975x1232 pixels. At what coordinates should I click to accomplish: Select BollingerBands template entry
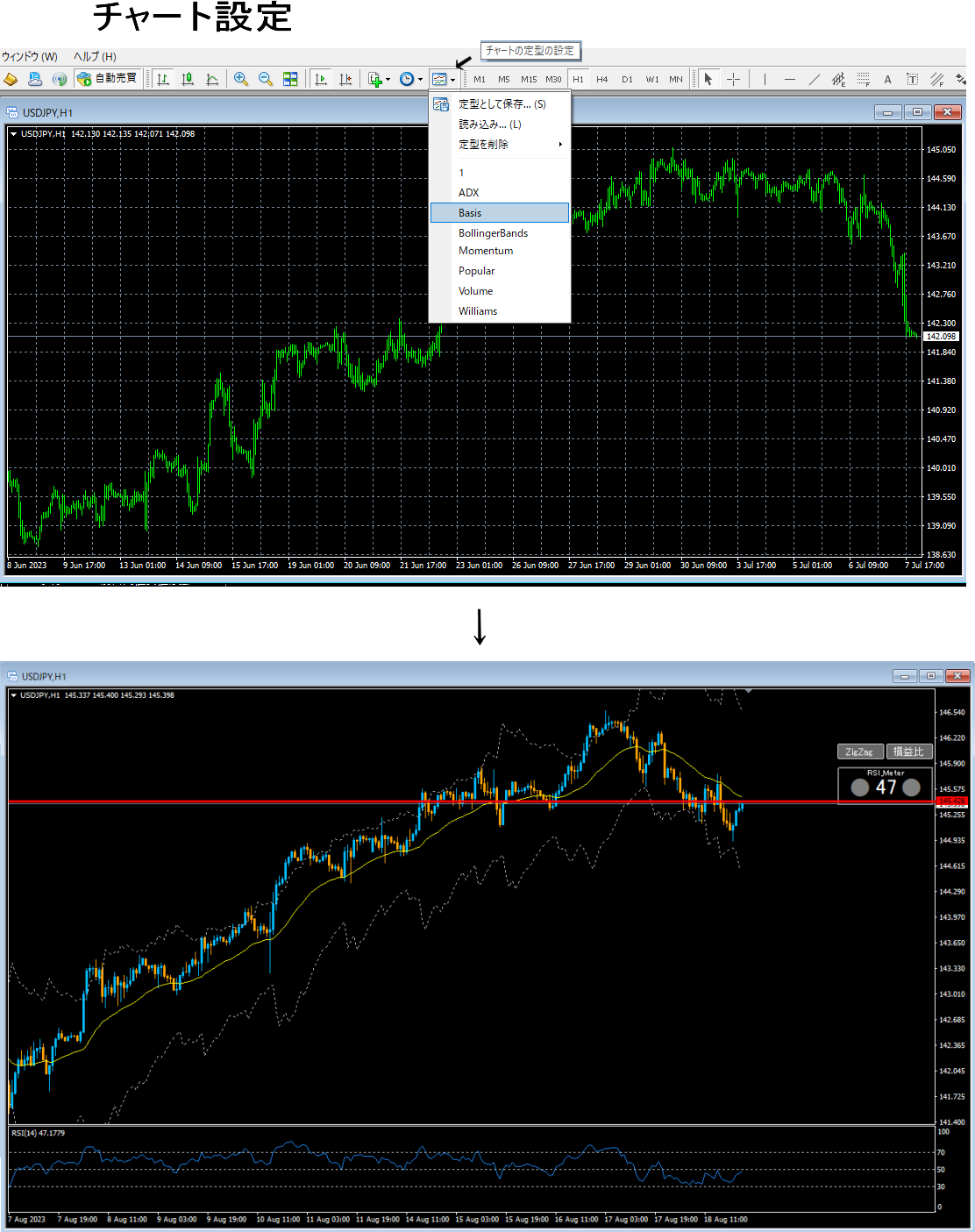(493, 233)
